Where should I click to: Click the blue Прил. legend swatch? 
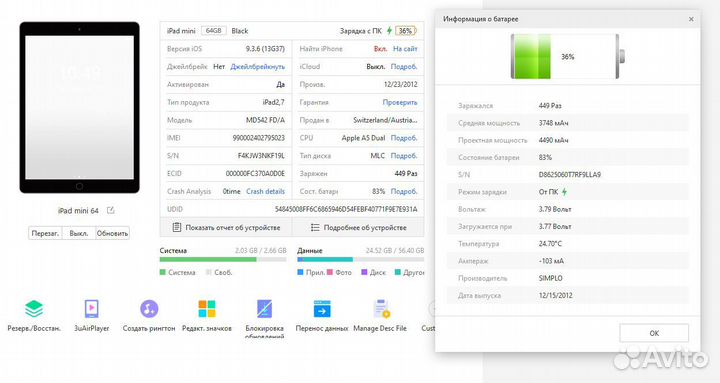click(300, 272)
